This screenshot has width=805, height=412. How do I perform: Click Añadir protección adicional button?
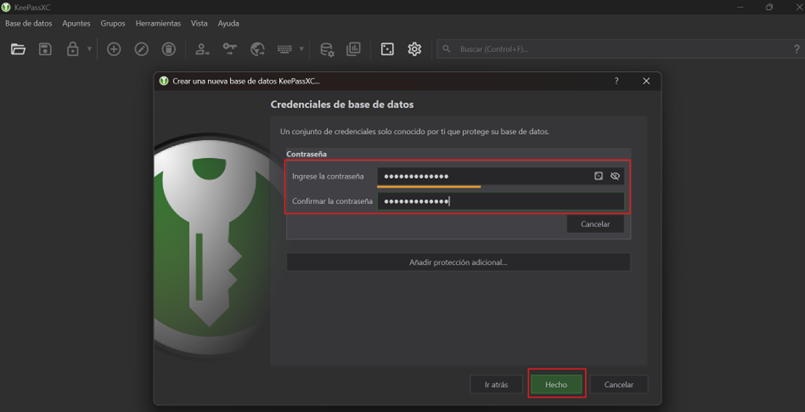coord(458,262)
